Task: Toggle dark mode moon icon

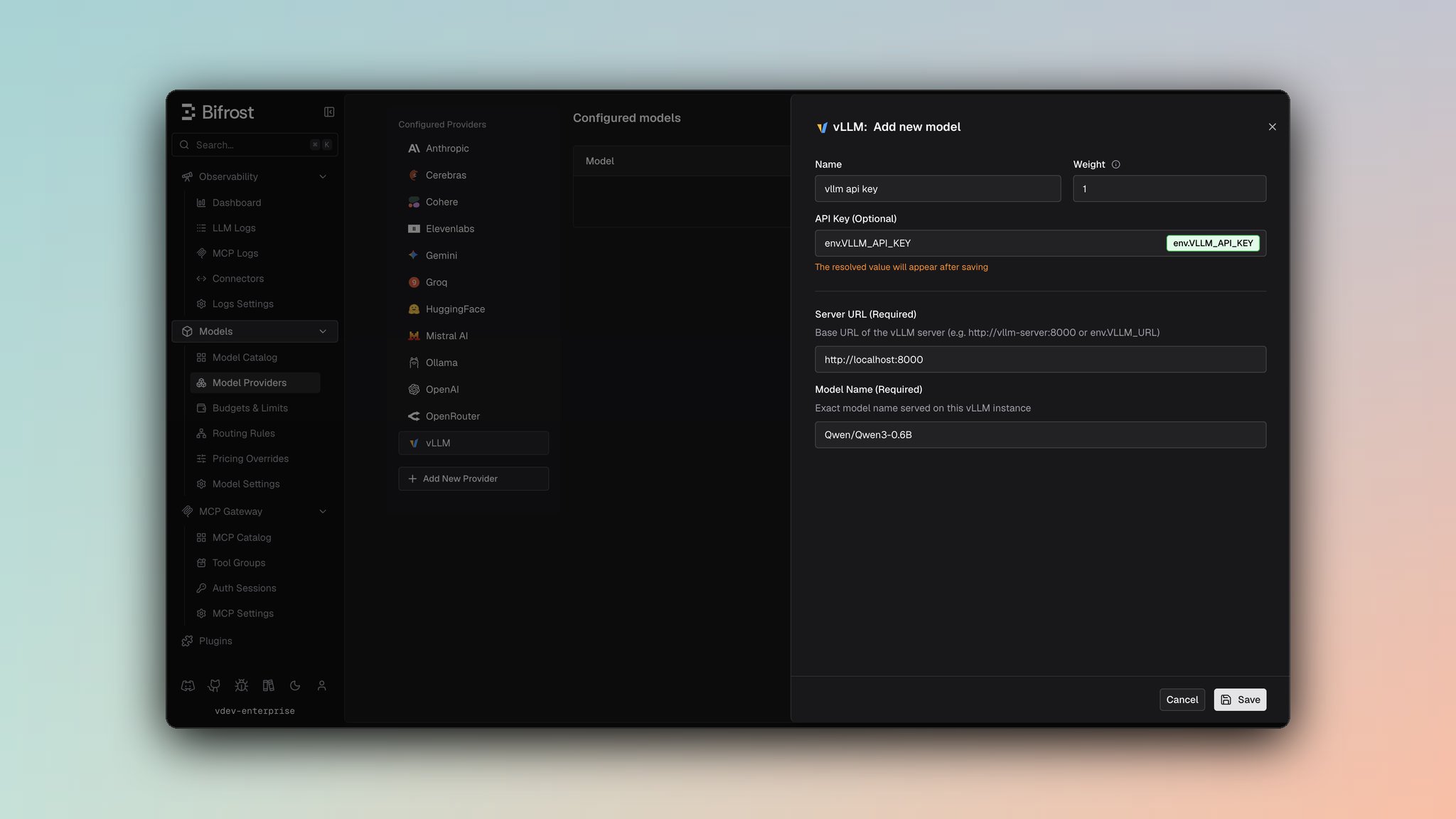Action: (x=295, y=686)
